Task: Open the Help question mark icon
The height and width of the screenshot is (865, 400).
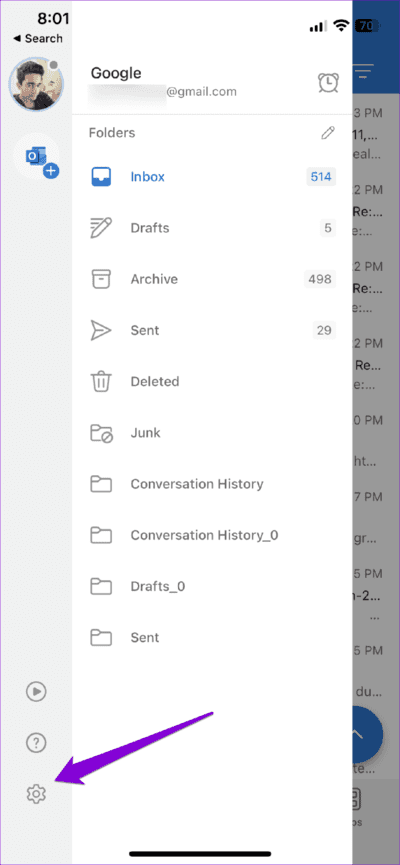Action: (x=36, y=743)
